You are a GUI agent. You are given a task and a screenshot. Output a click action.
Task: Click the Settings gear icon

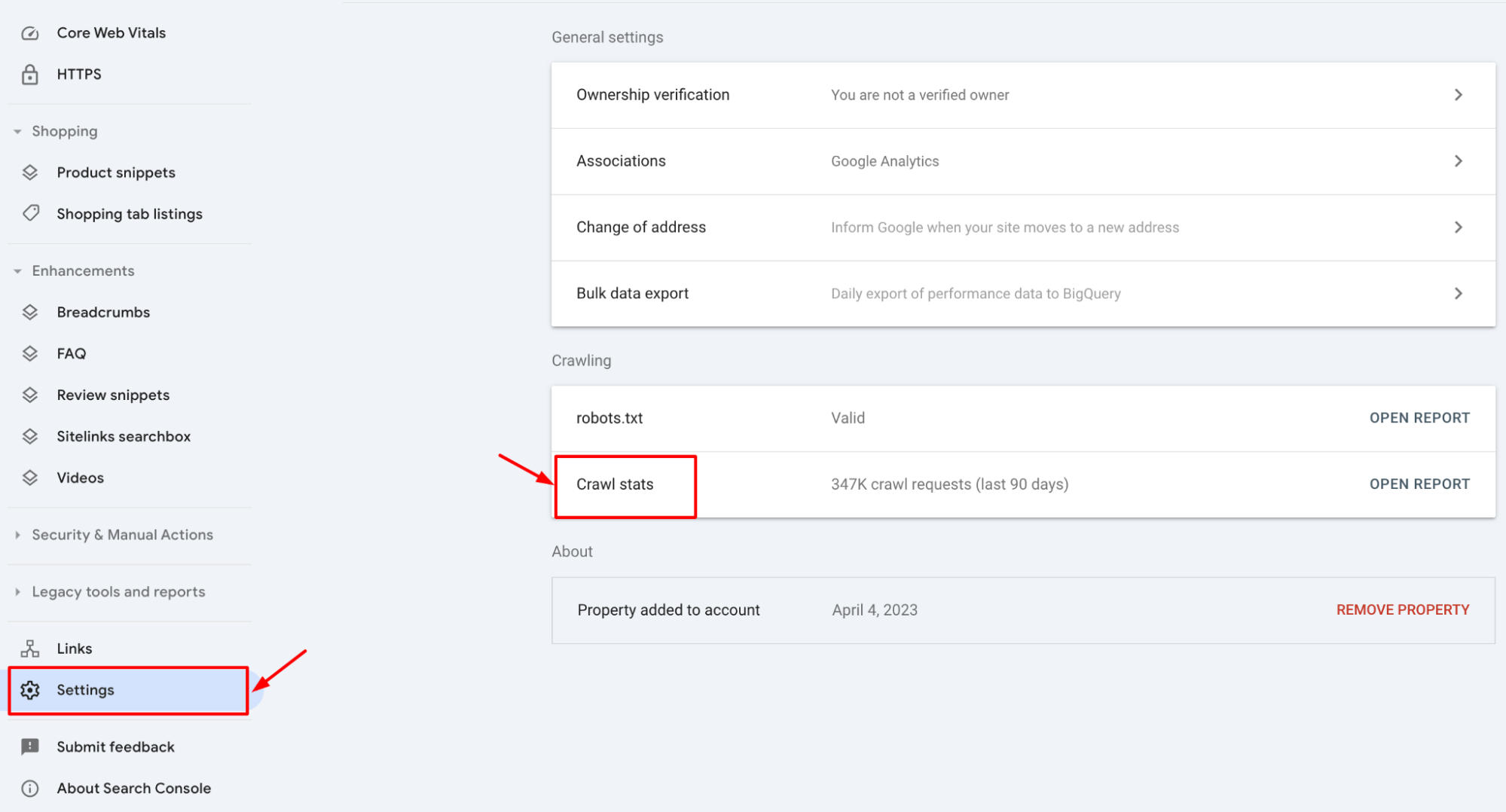30,690
